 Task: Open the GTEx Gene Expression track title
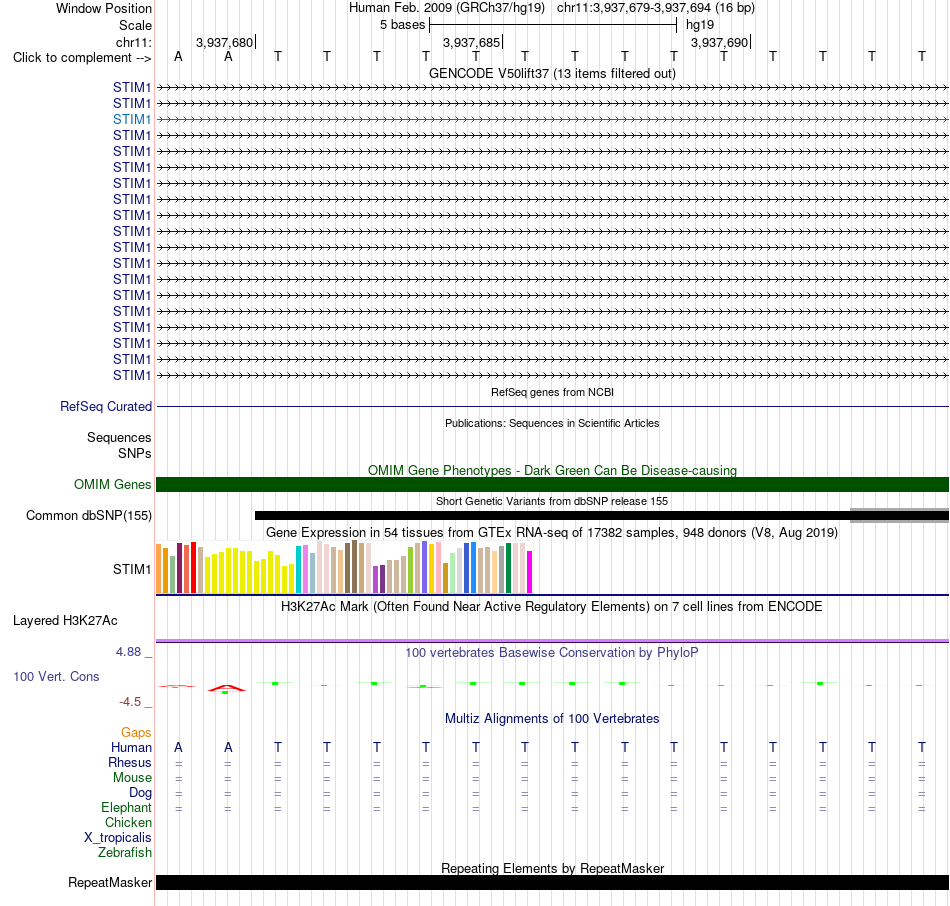[x=552, y=533]
